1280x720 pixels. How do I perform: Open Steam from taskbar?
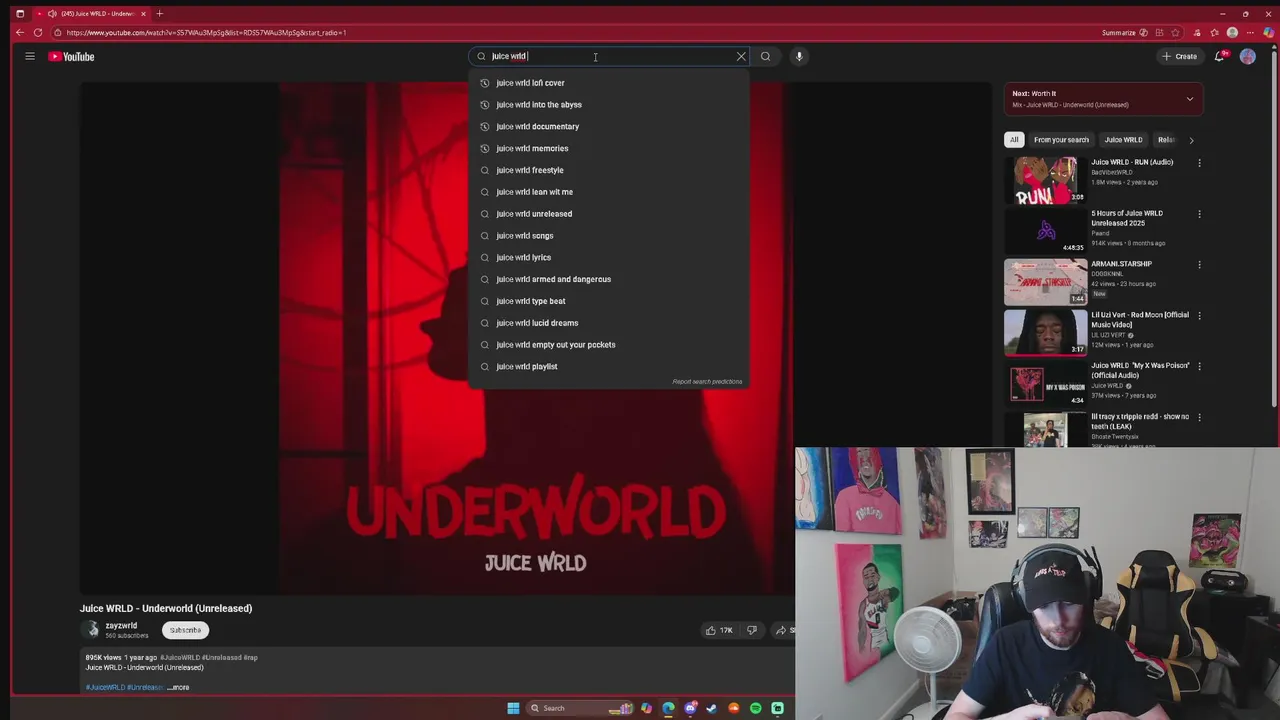click(712, 708)
